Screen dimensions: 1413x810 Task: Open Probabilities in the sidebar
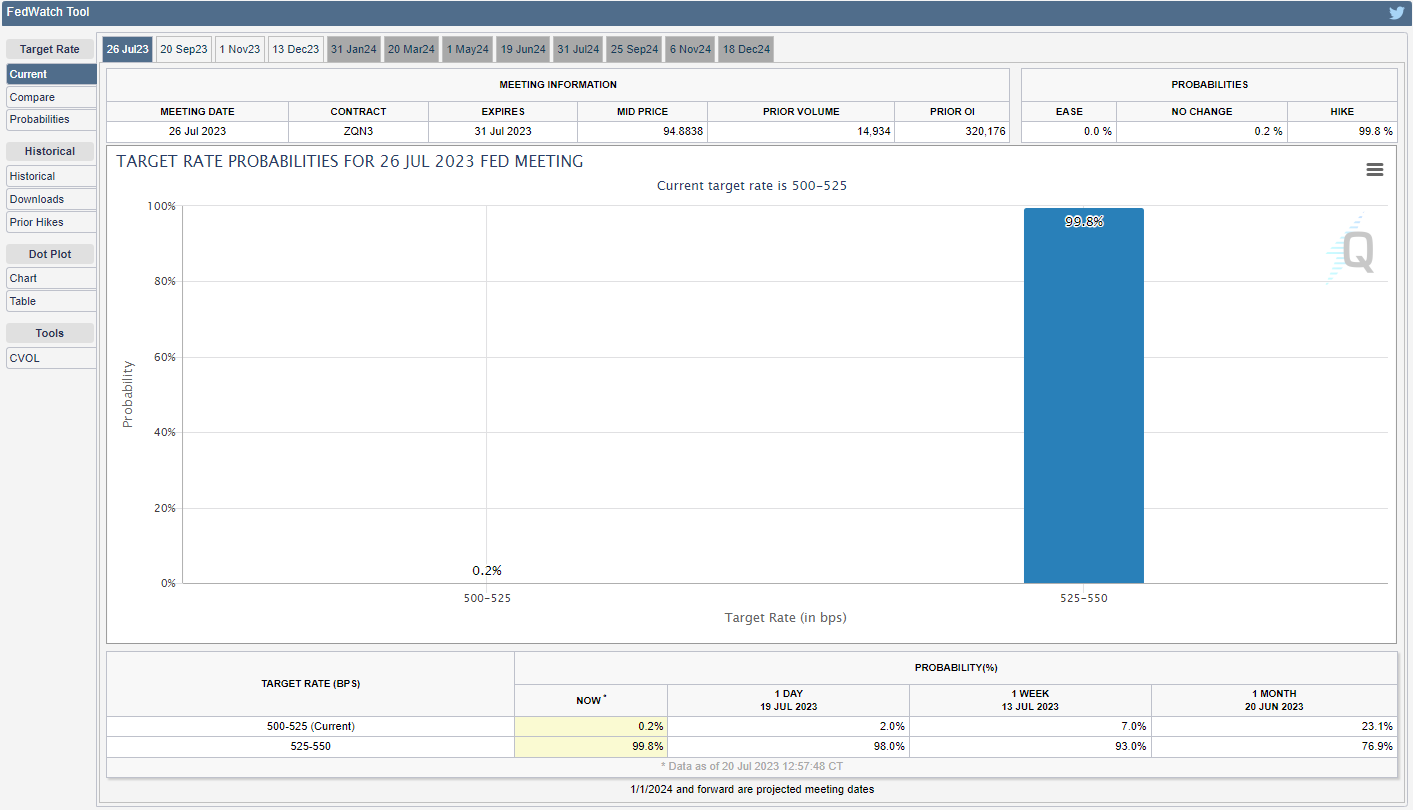[51, 119]
